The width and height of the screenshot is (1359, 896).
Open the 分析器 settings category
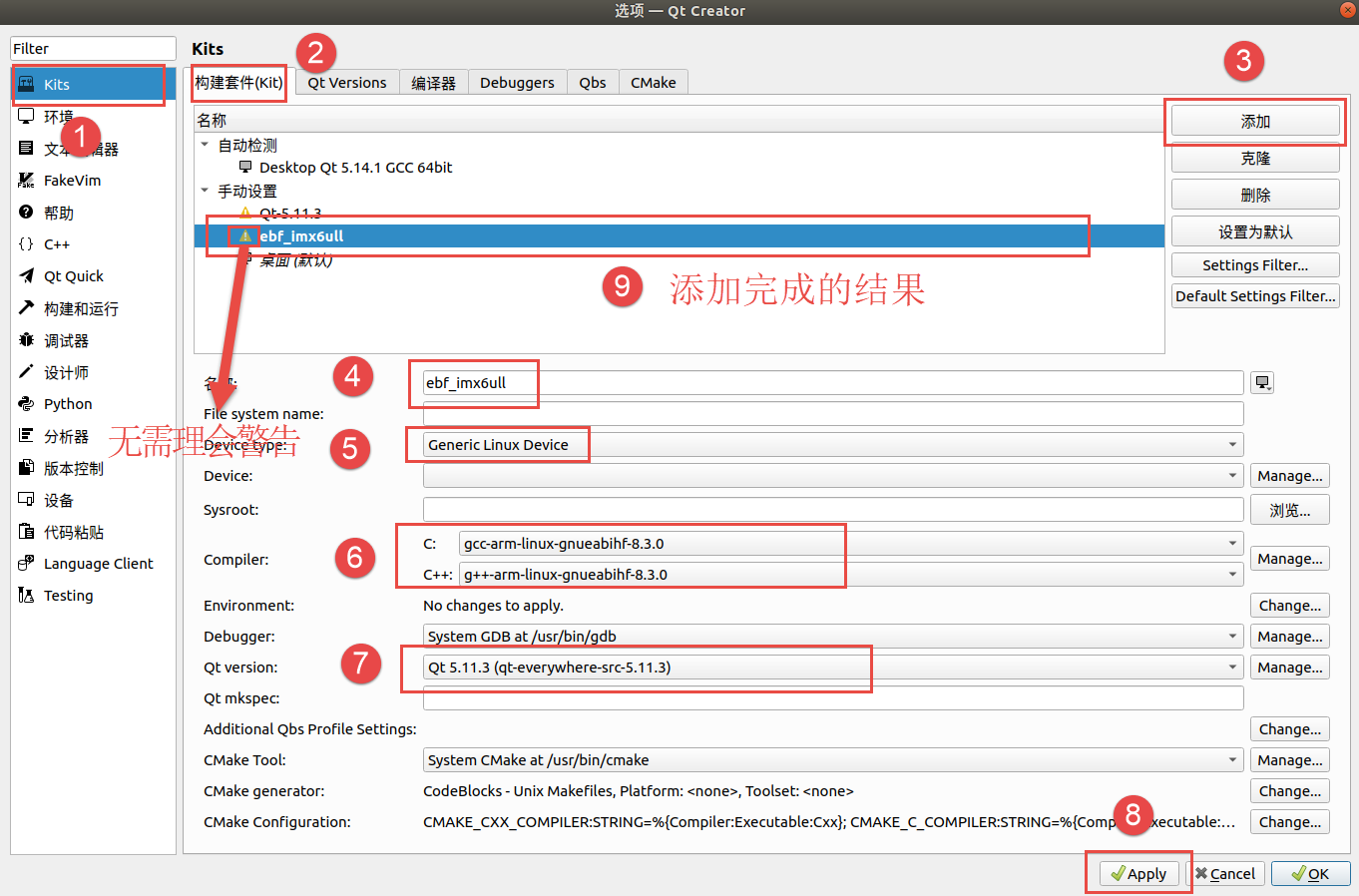pos(93,436)
